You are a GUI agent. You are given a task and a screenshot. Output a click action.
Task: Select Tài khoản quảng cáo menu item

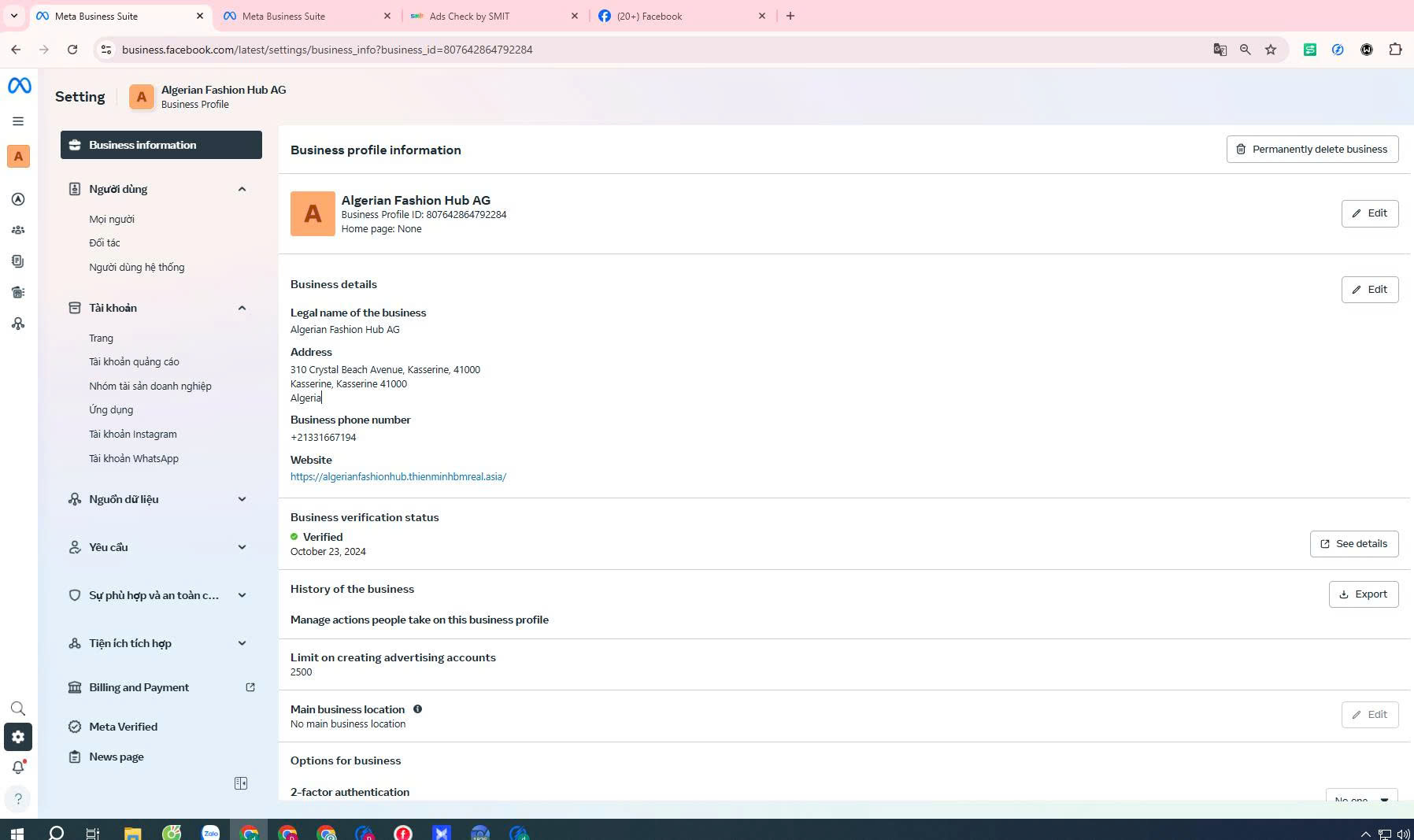click(x=134, y=362)
